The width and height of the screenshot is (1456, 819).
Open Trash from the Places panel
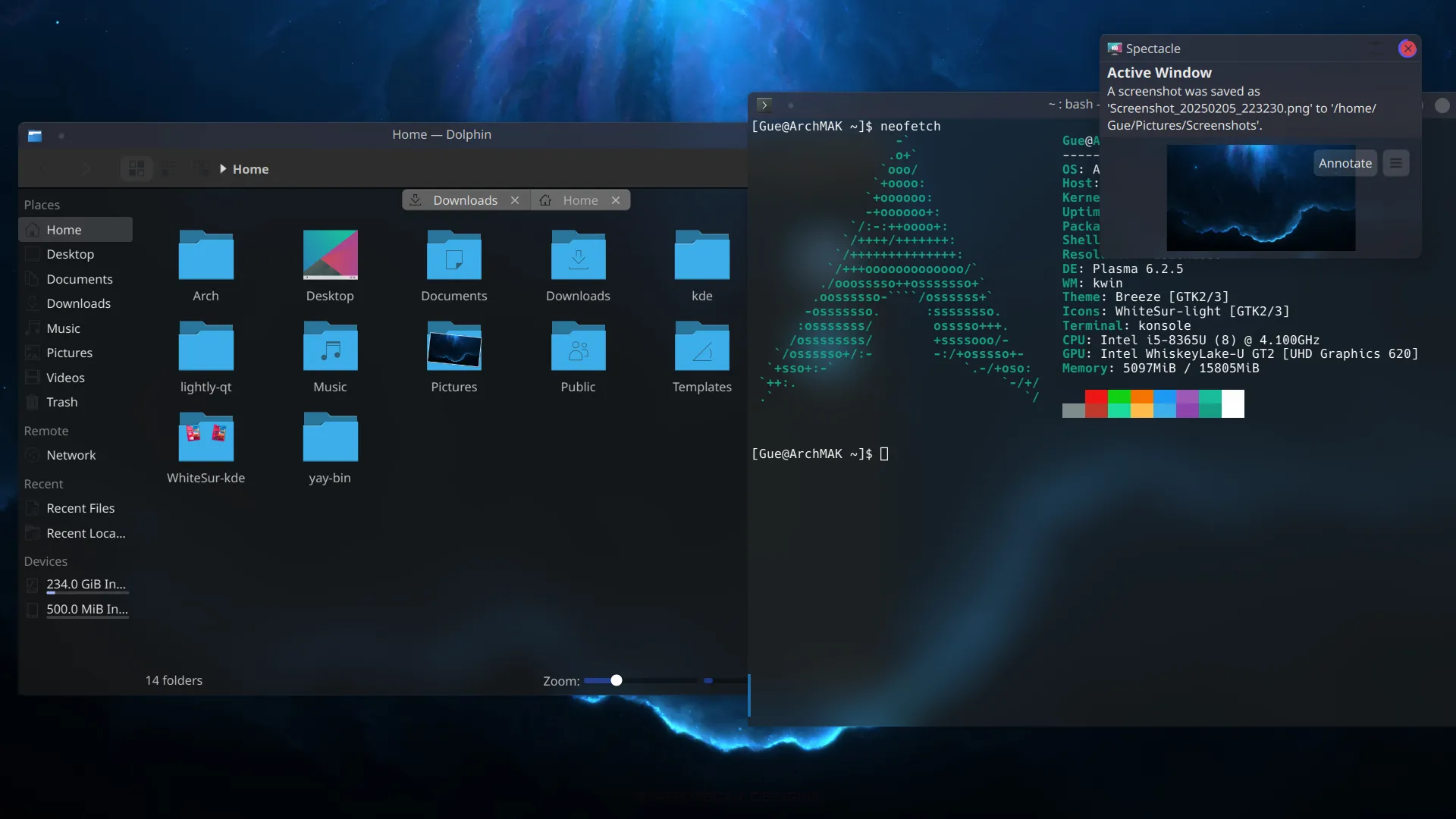61,402
